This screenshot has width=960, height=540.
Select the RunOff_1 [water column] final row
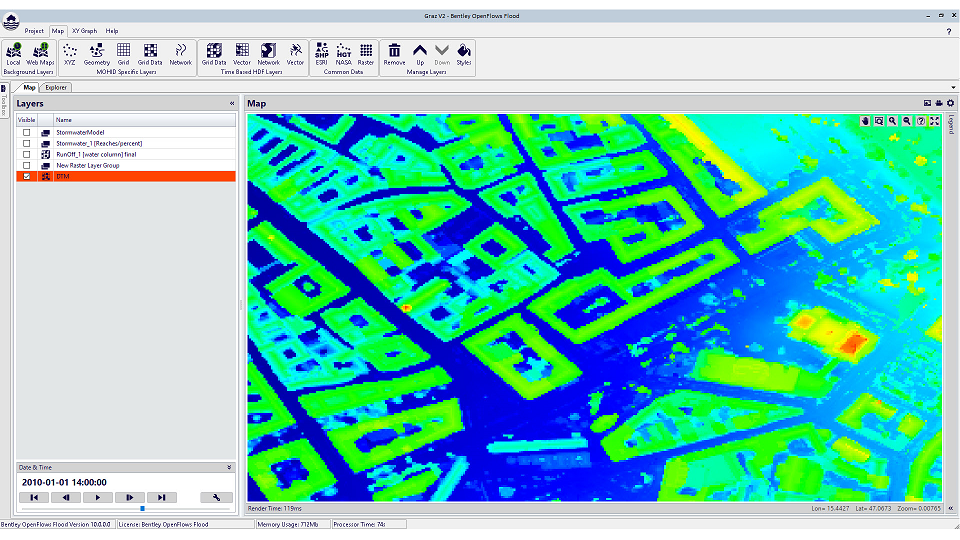pyautogui.click(x=126, y=154)
